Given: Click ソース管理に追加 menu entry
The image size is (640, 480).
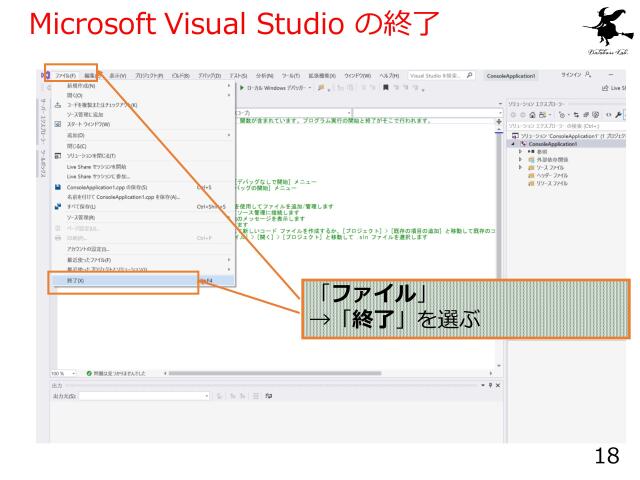Looking at the screenshot, I should point(142,114).
